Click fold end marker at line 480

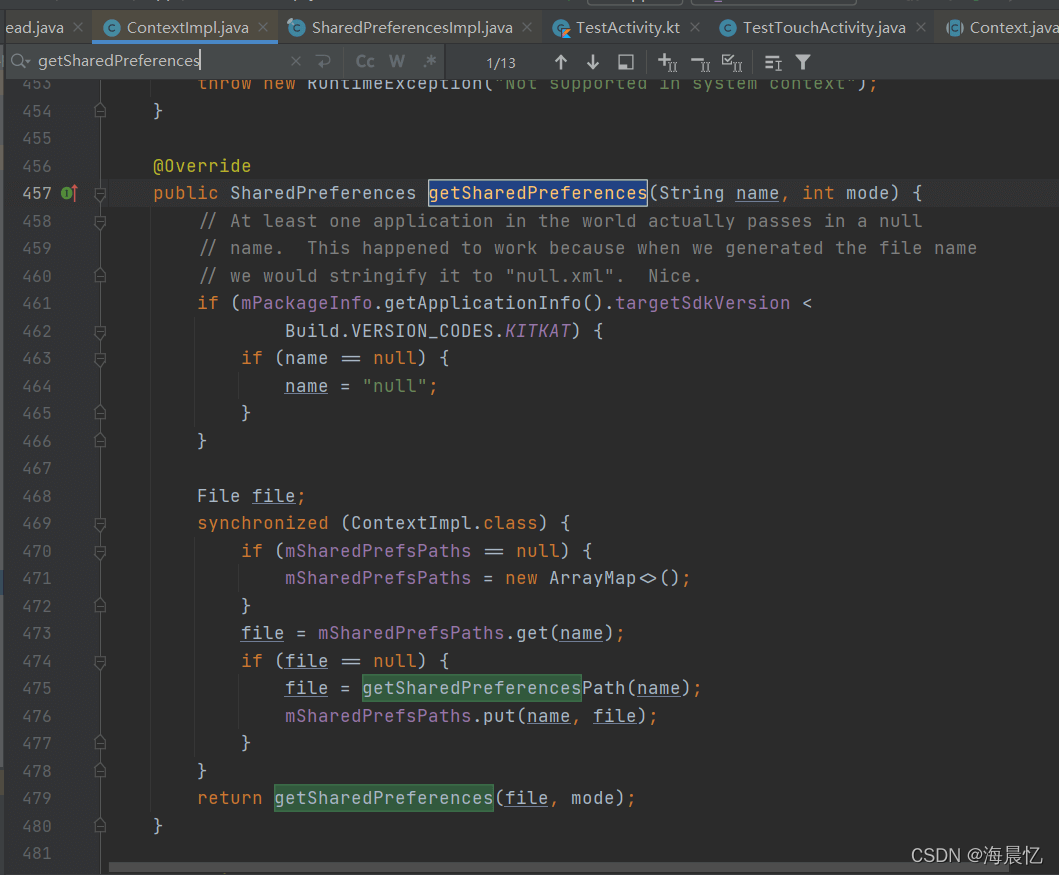point(100,825)
